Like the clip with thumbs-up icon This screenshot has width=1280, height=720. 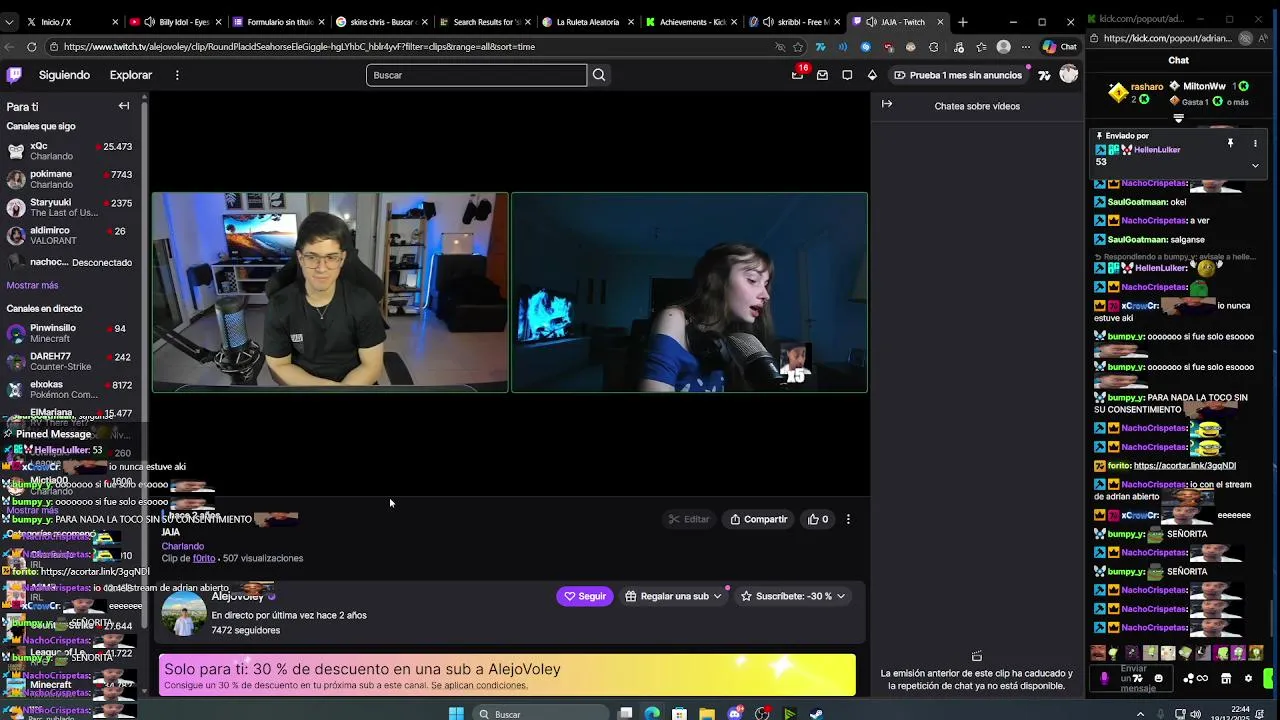[818, 519]
